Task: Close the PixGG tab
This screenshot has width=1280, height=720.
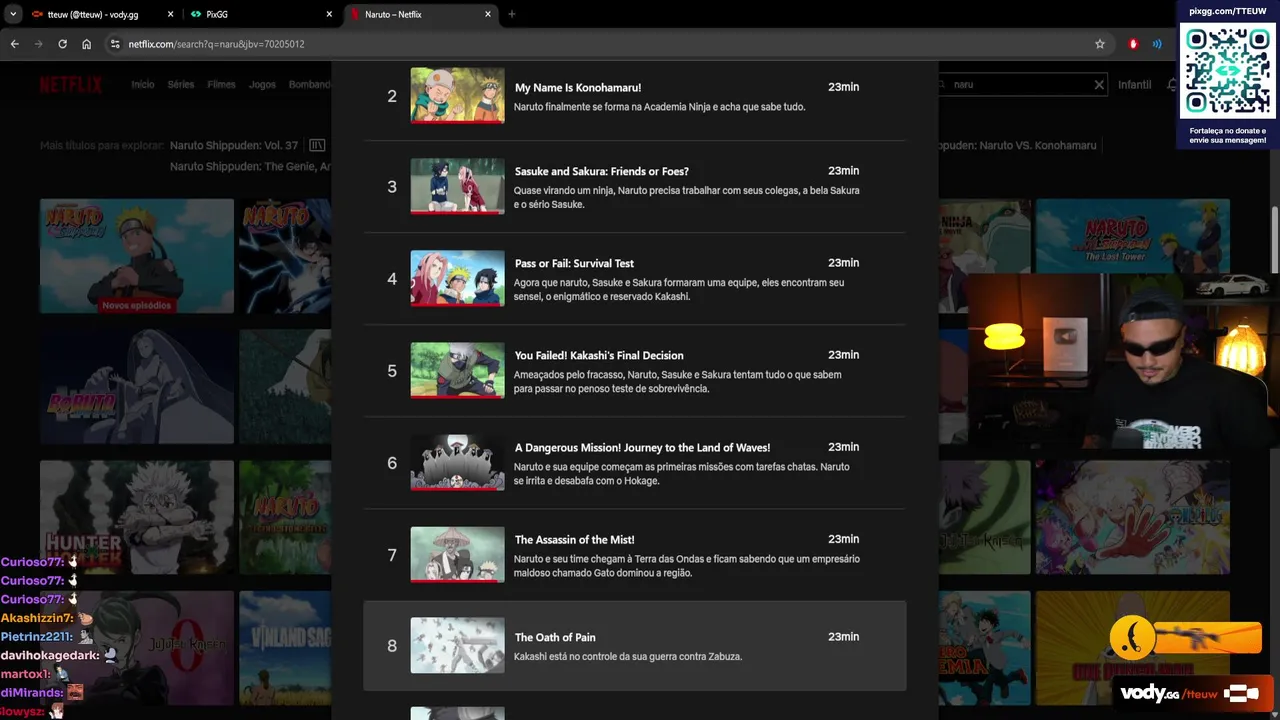Action: pyautogui.click(x=330, y=14)
